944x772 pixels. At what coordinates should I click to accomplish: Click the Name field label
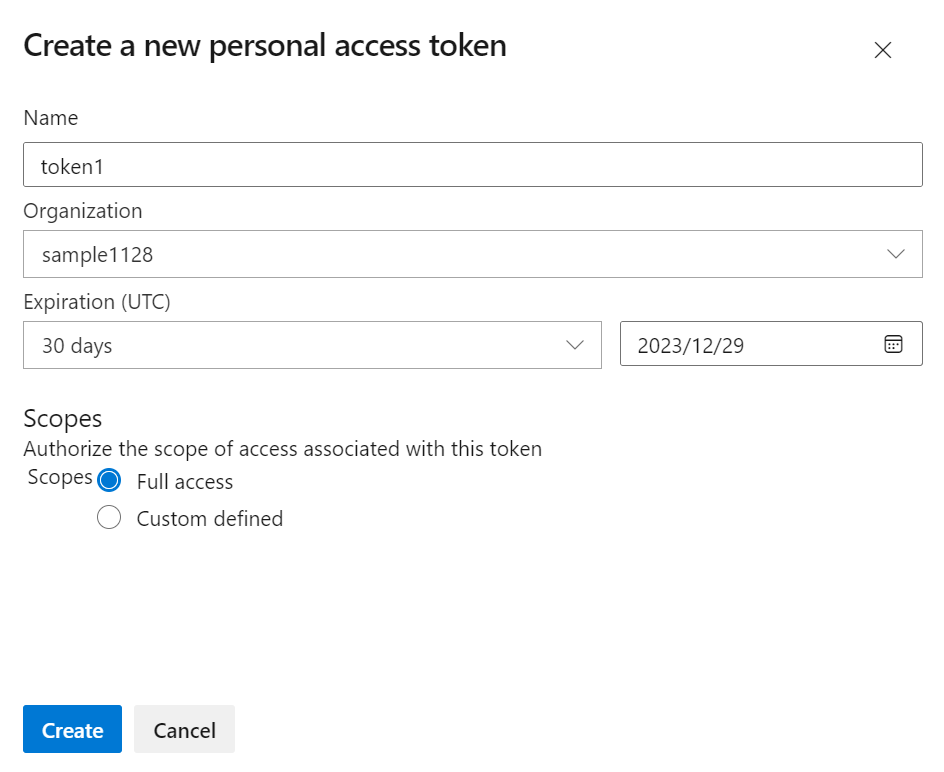tap(51, 118)
